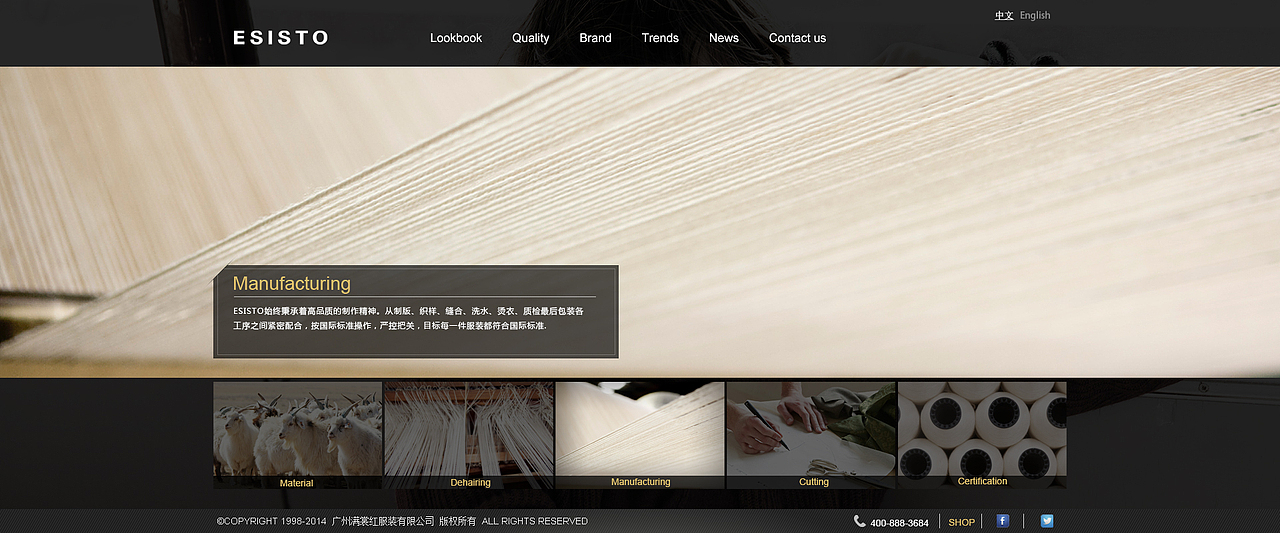Switch language to 中文
This screenshot has height=533, width=1280.
[x=1004, y=16]
